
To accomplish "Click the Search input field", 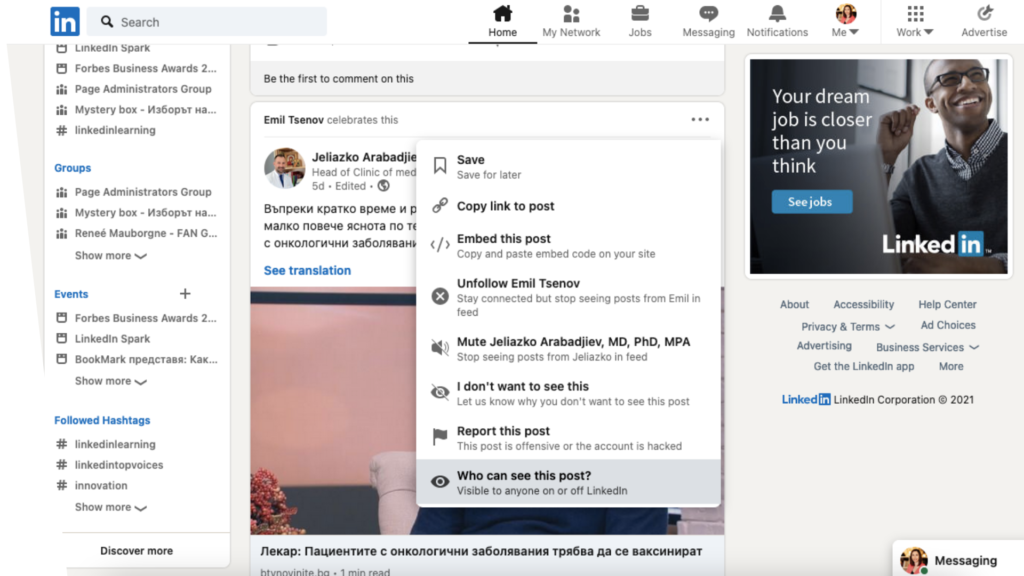I will click(207, 22).
